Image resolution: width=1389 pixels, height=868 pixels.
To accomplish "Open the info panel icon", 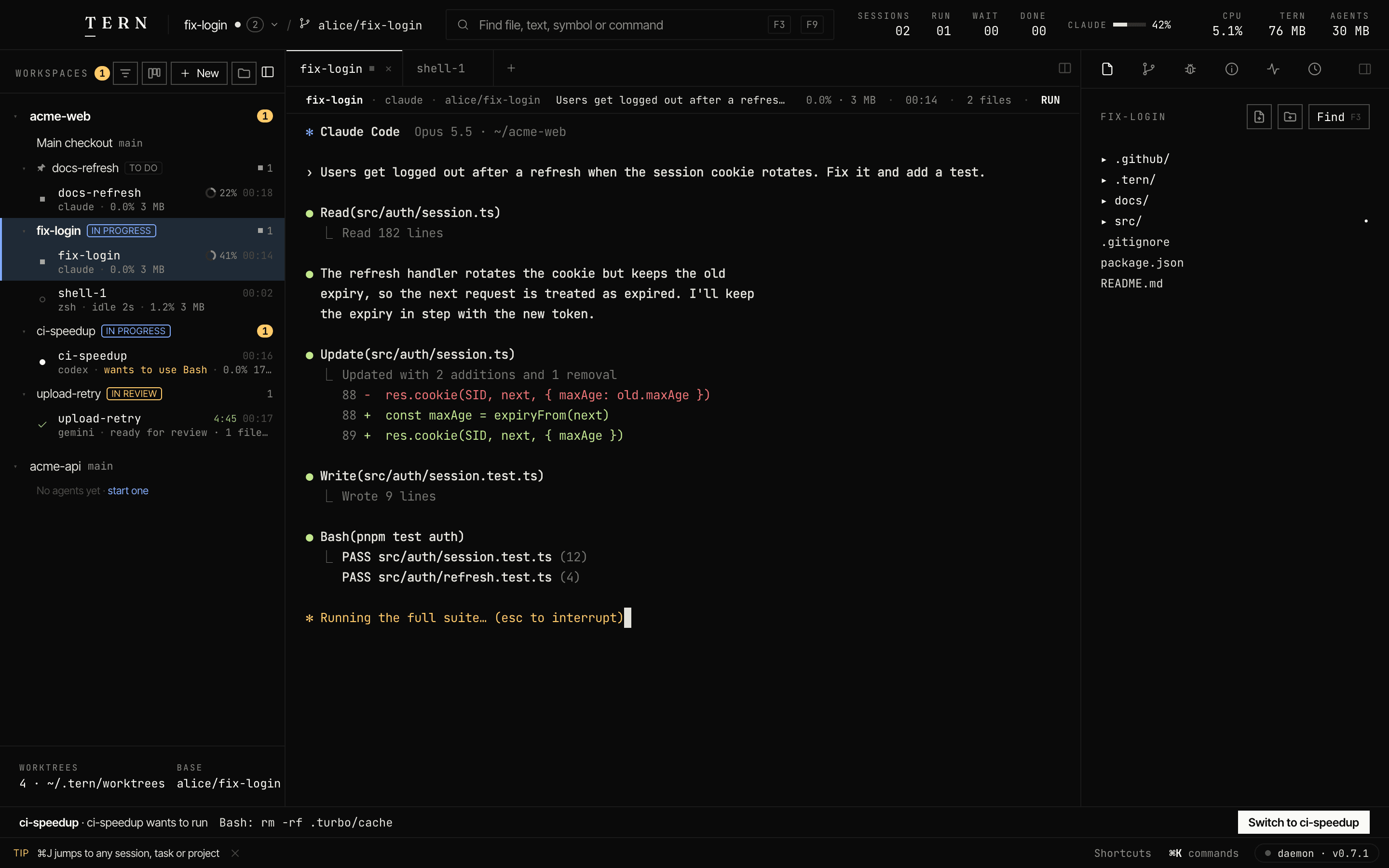I will click(x=1232, y=69).
